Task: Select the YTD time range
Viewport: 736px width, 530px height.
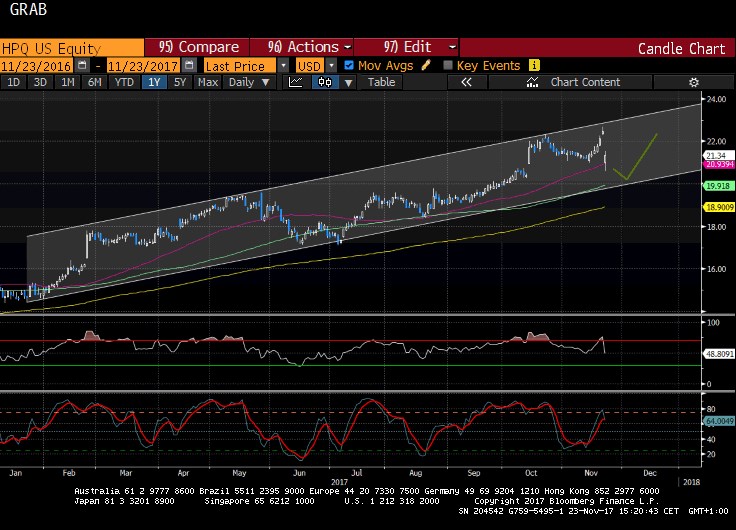Action: tap(124, 82)
